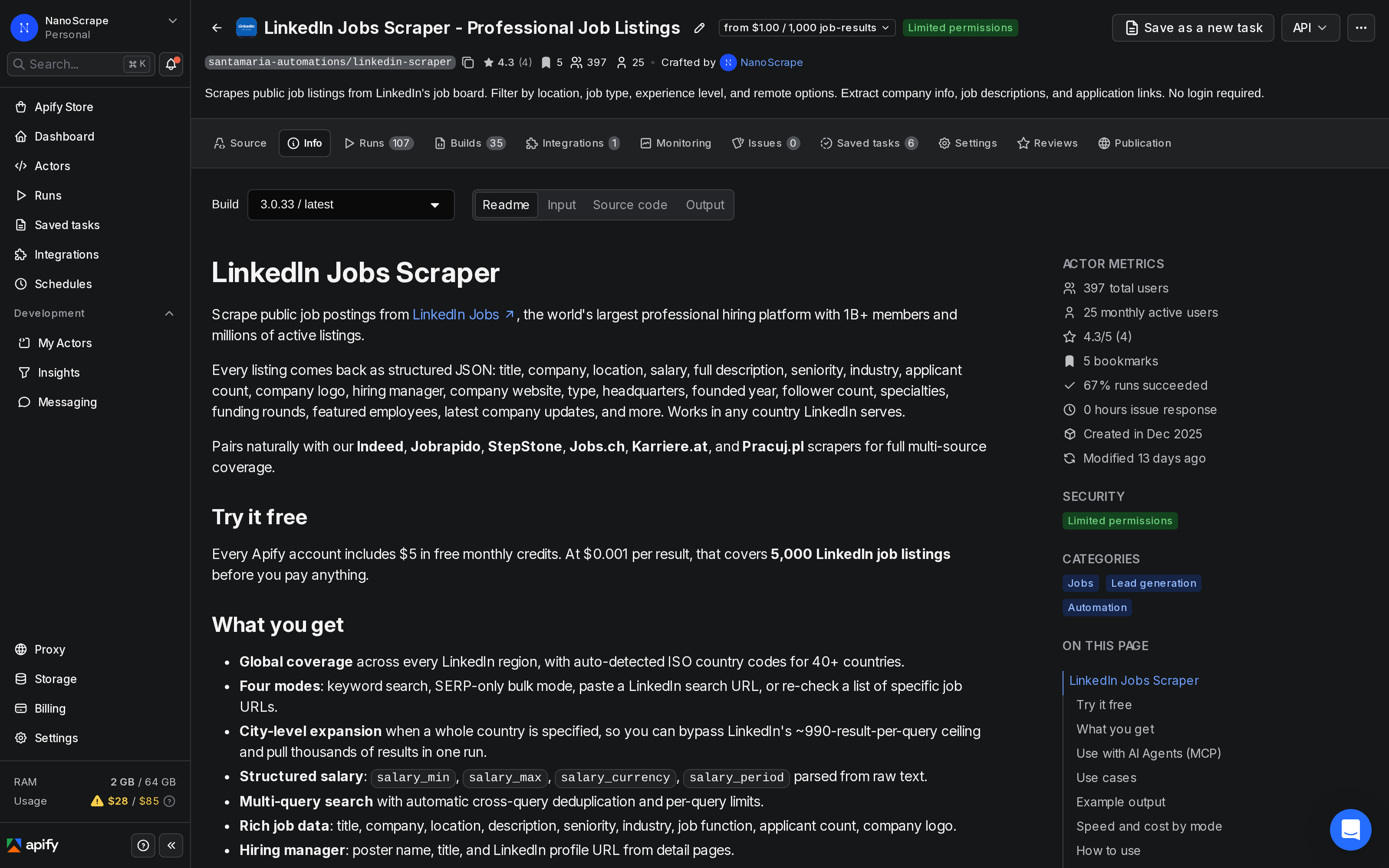Click the 4.3 star rating in header
Viewport: 1389px width, 868px height.
pyautogui.click(x=507, y=62)
